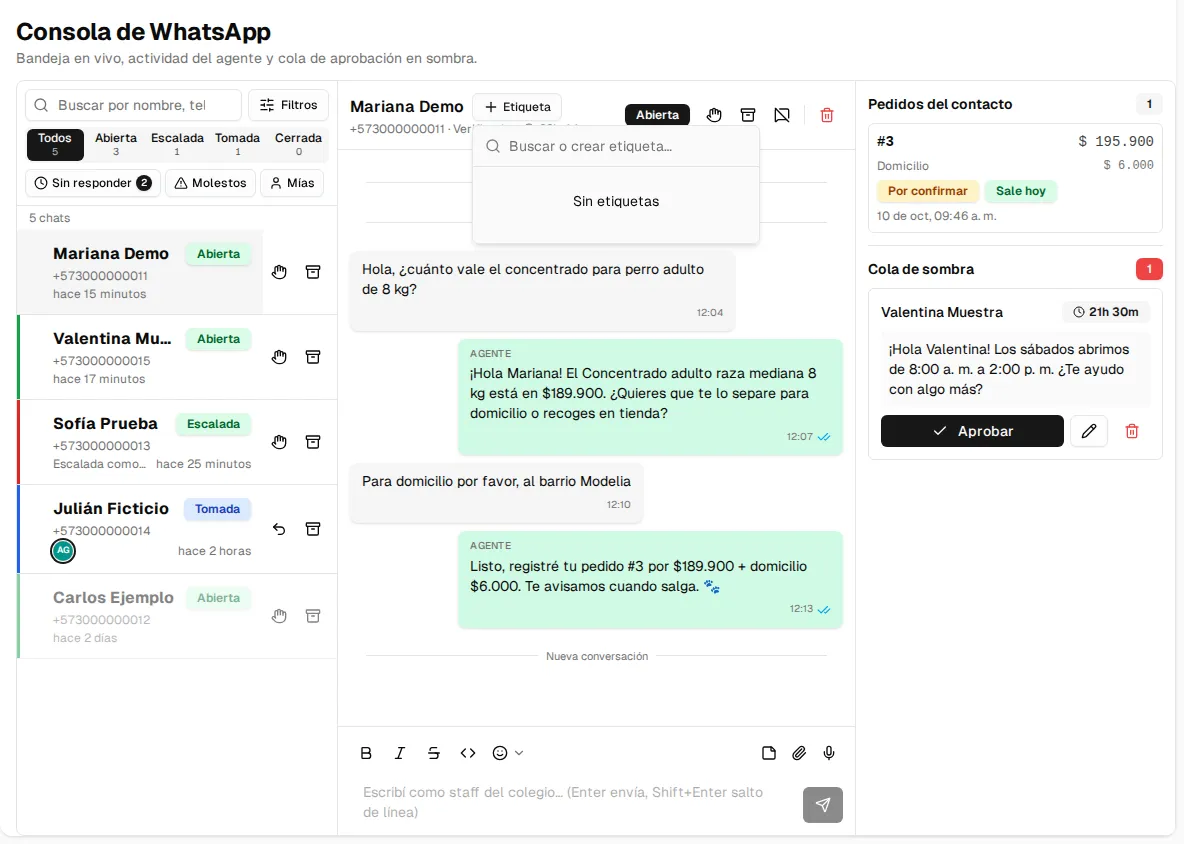The width and height of the screenshot is (1184, 844).
Task: Insert code formatting in composer
Action: [x=467, y=753]
